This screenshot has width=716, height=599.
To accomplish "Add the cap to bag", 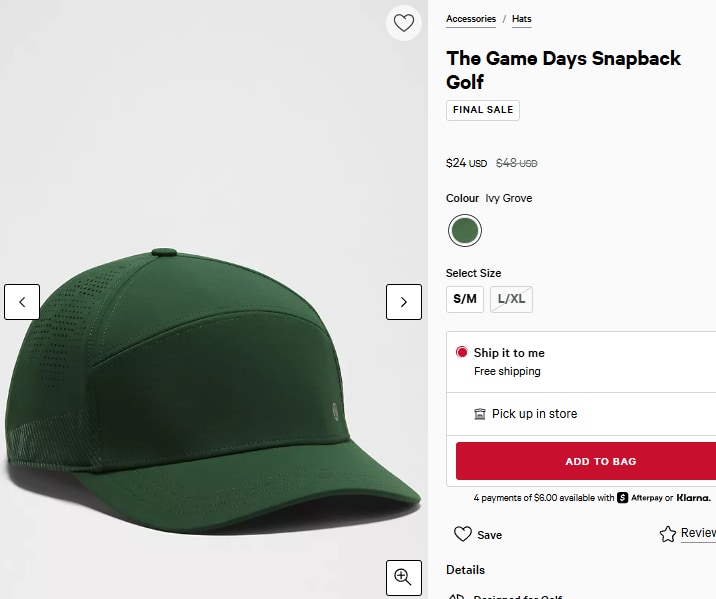I will click(x=586, y=461).
